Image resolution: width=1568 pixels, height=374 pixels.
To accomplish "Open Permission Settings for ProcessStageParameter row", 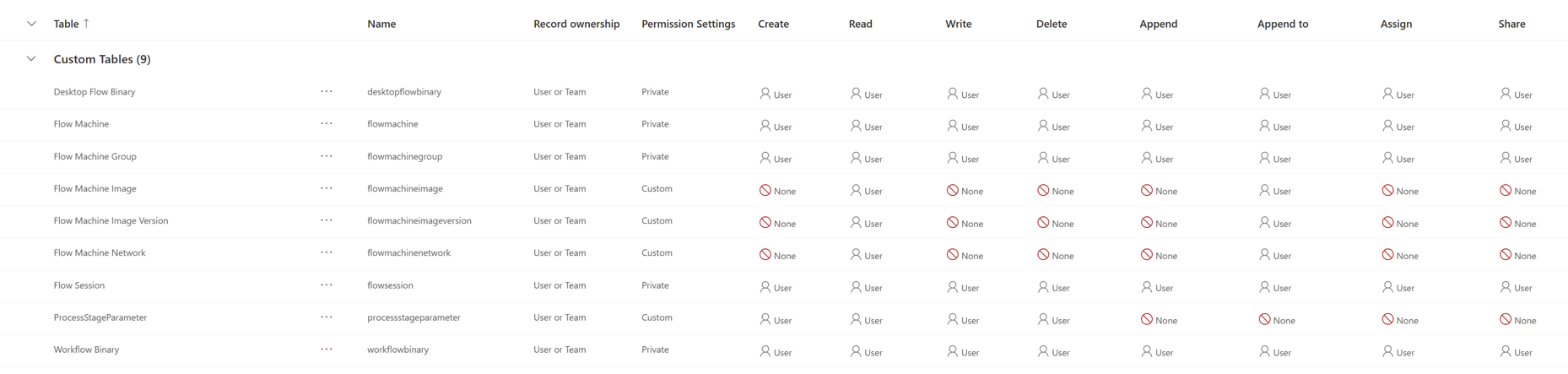I will point(657,318).
